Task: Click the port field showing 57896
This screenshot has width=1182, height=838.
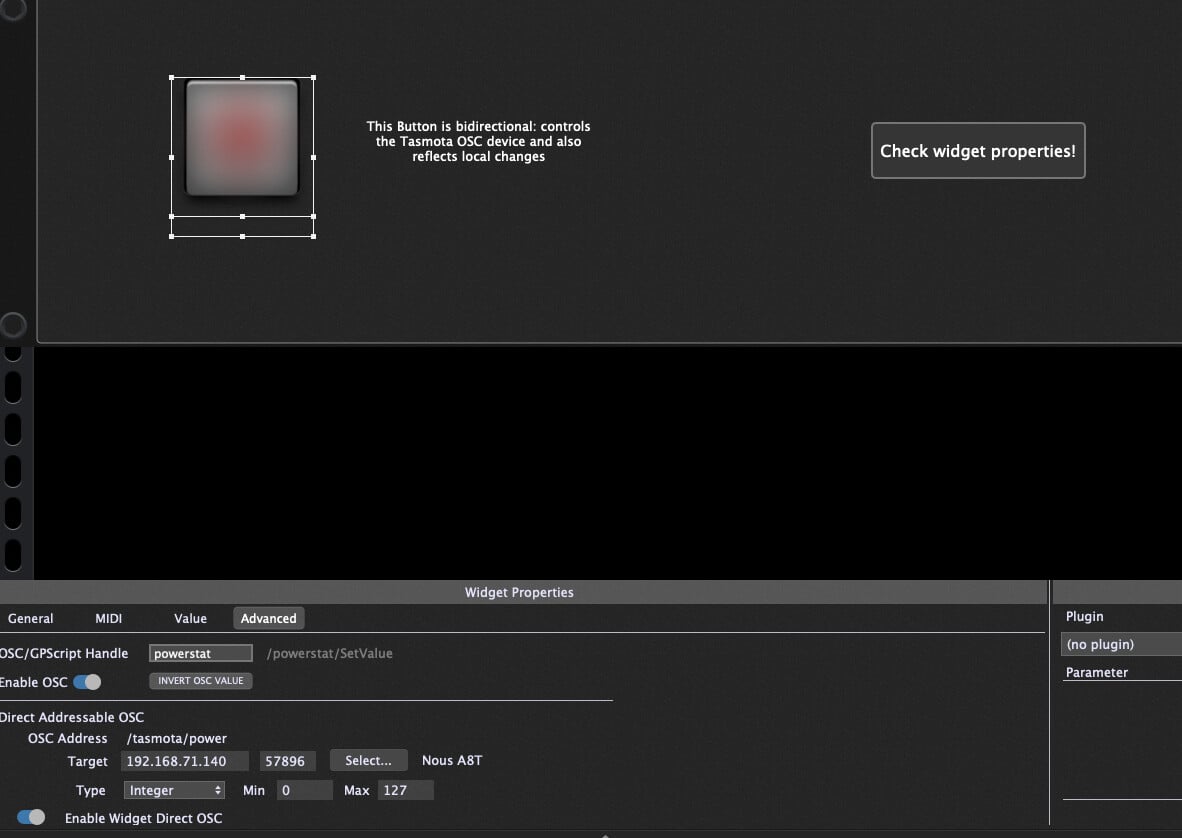Action: pyautogui.click(x=287, y=761)
